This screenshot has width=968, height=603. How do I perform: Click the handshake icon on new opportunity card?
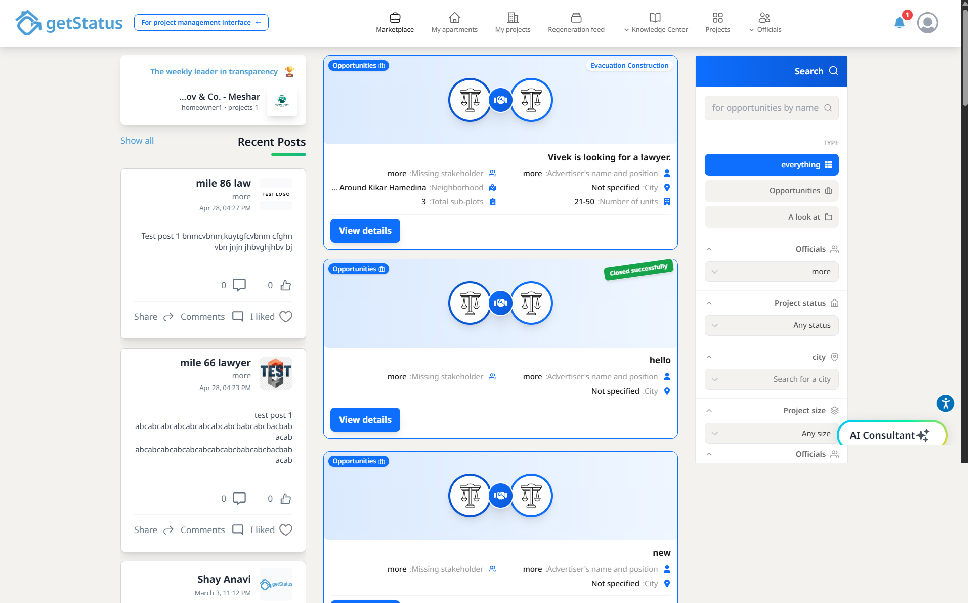tap(501, 496)
